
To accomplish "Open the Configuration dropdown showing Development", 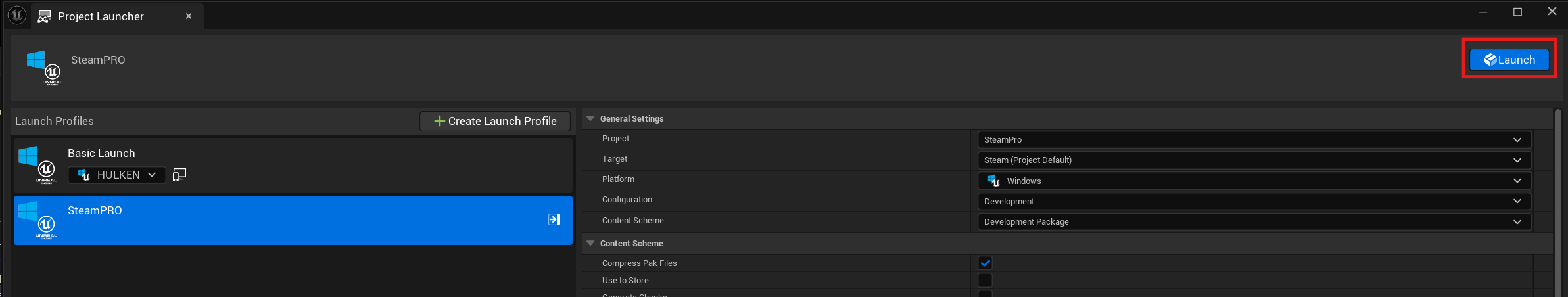I will pos(1254,201).
